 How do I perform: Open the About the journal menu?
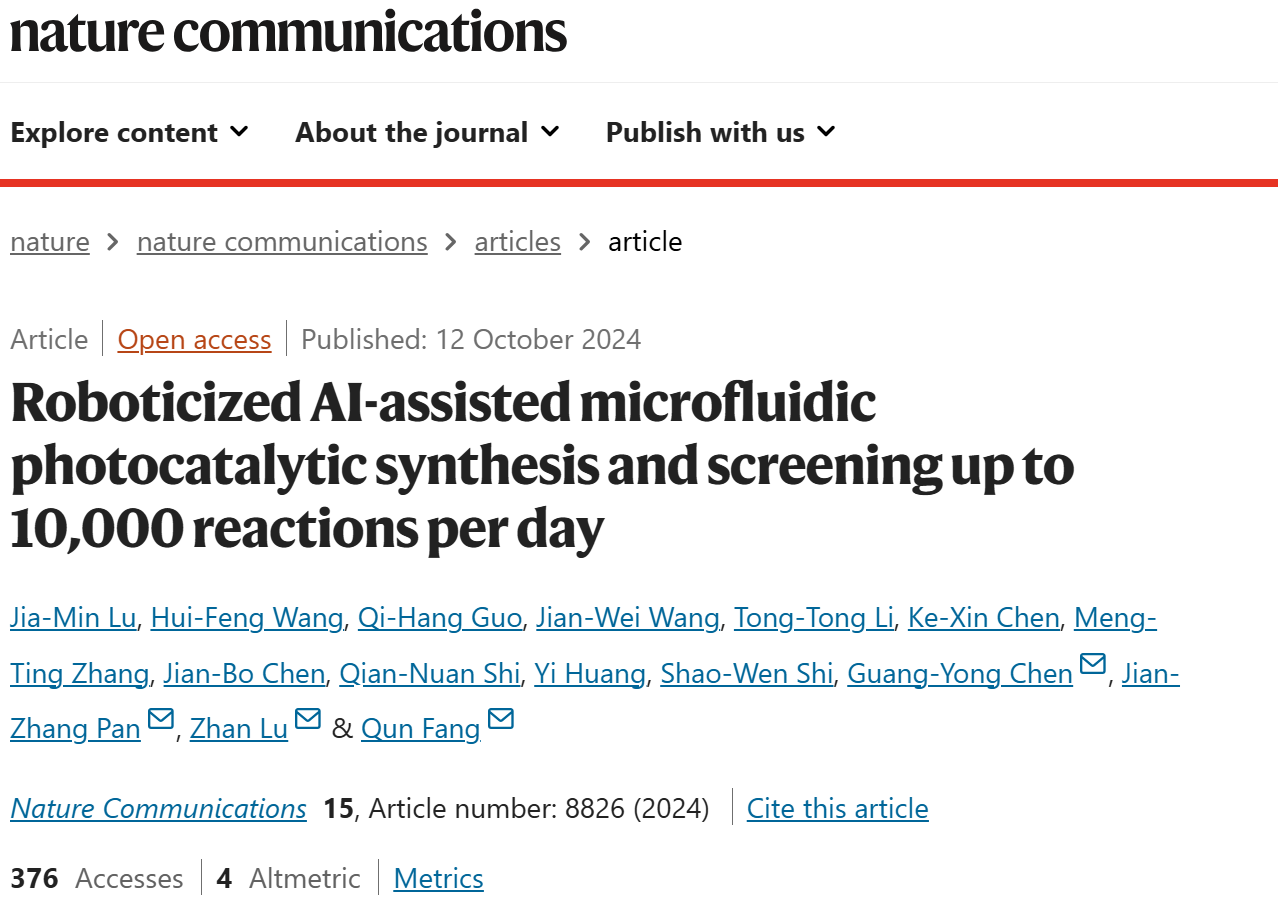tap(428, 132)
